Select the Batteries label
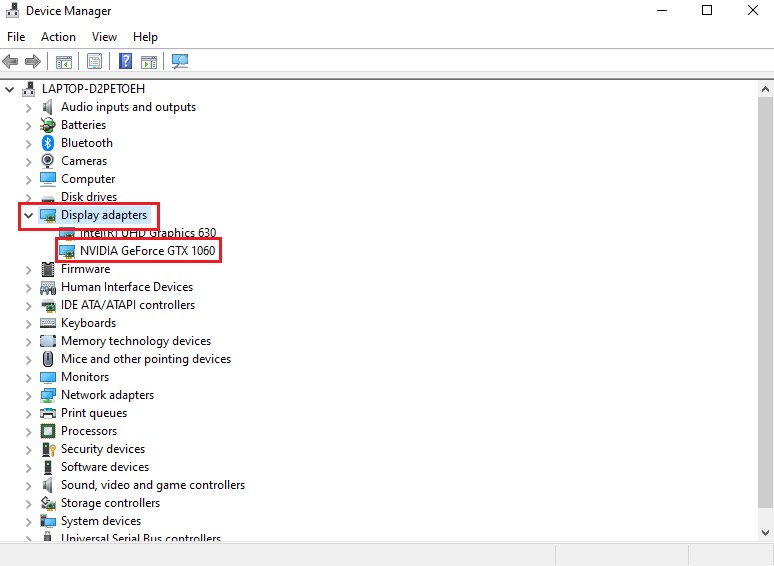 [83, 125]
